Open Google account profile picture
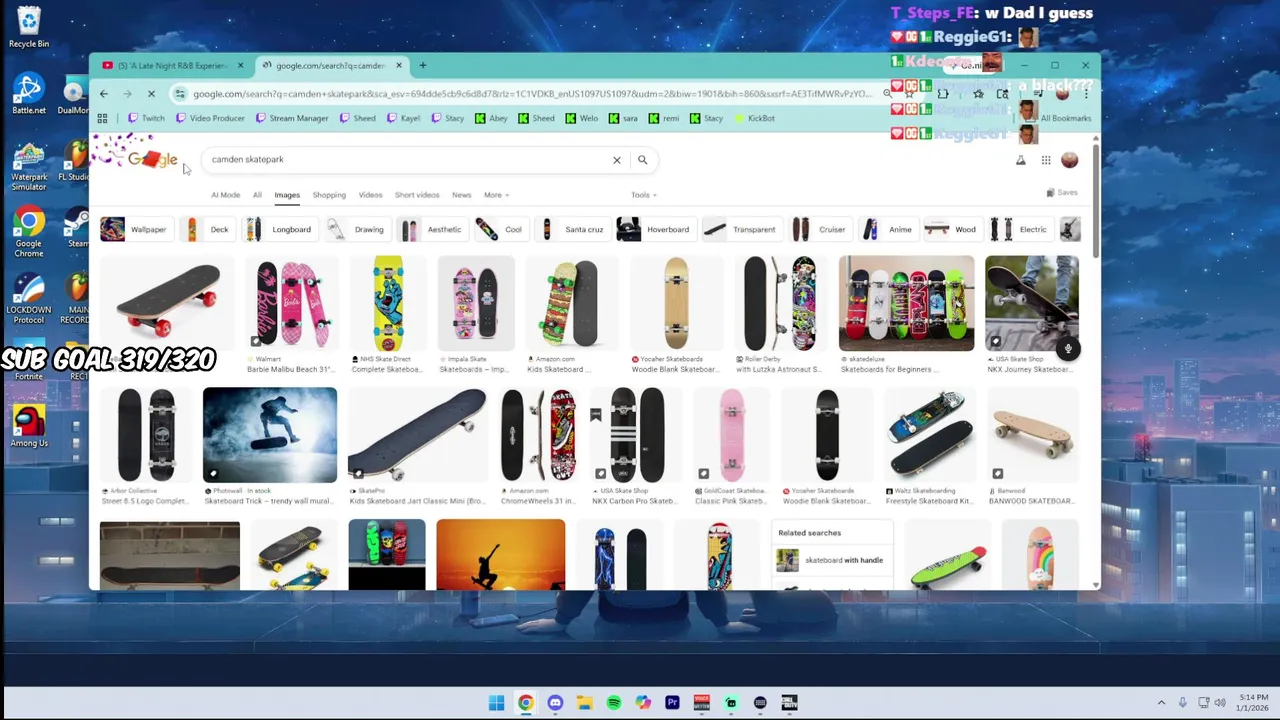1280x720 pixels. click(1070, 160)
